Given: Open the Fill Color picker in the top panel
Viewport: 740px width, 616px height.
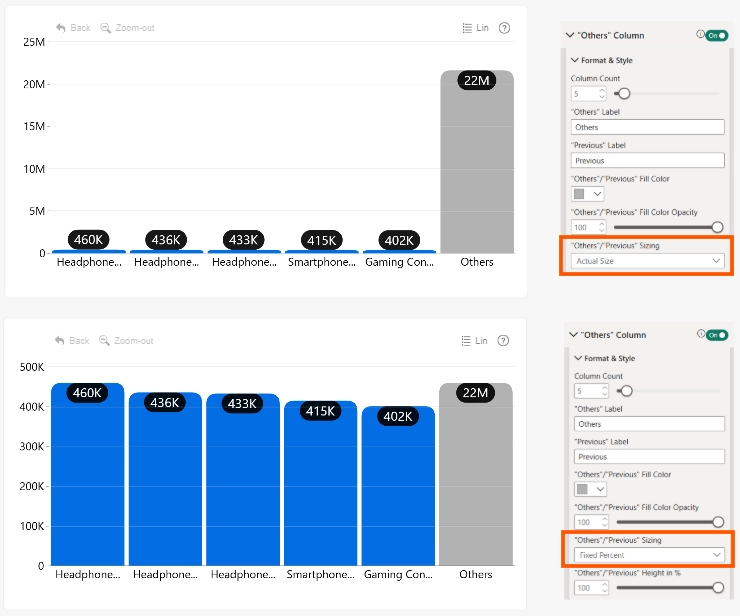Looking at the screenshot, I should click(x=588, y=194).
